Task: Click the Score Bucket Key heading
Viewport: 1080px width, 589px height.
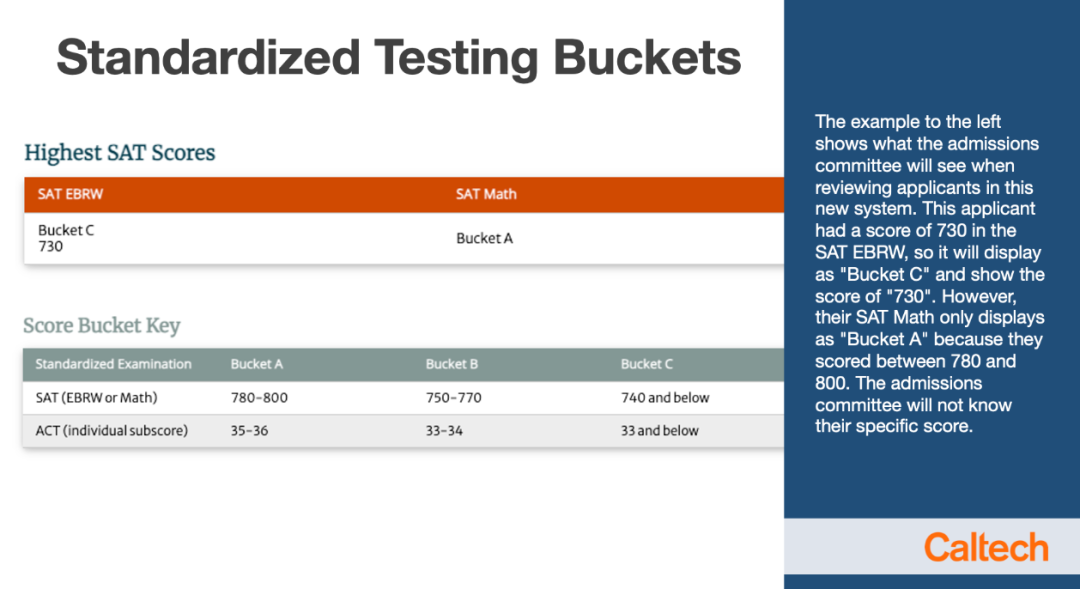Action: (x=102, y=325)
